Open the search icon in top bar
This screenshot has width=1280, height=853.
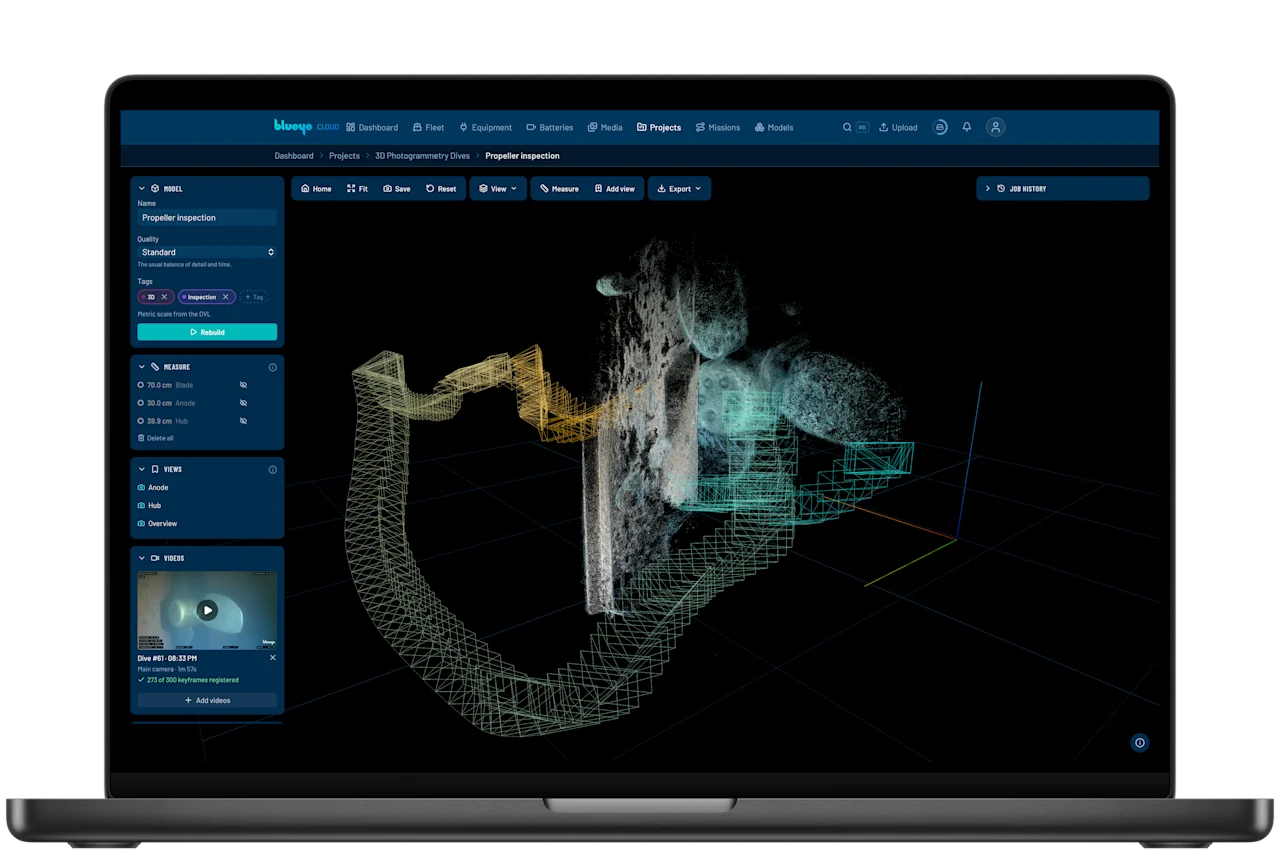pos(847,127)
